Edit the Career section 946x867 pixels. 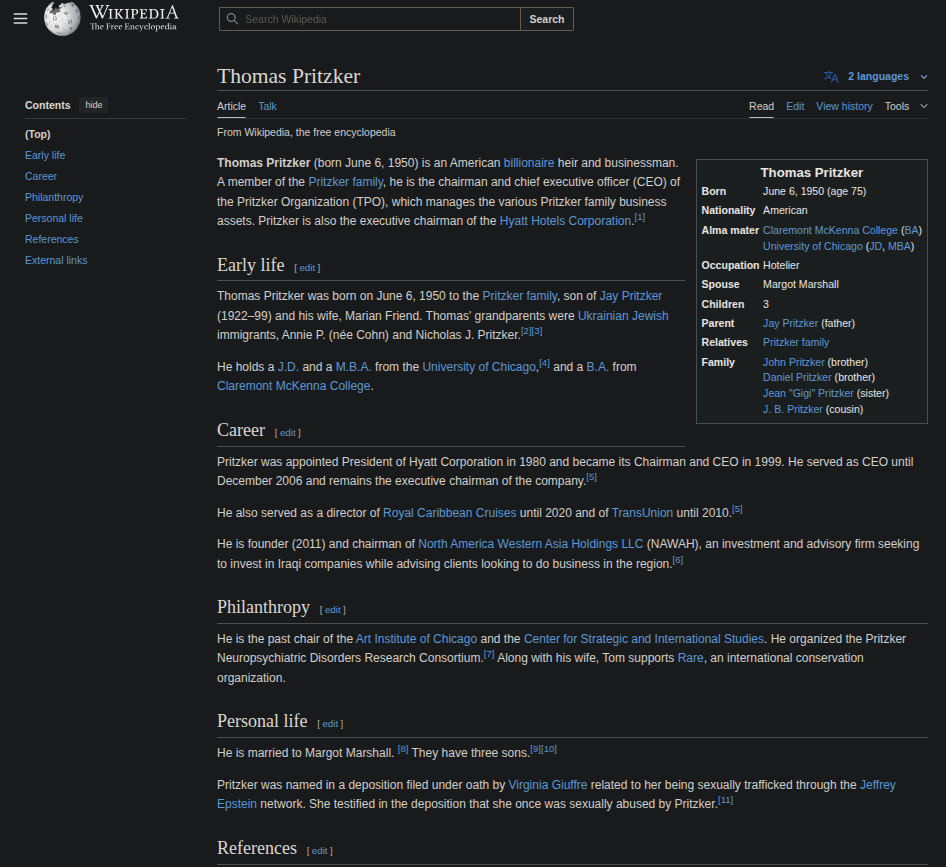(288, 433)
